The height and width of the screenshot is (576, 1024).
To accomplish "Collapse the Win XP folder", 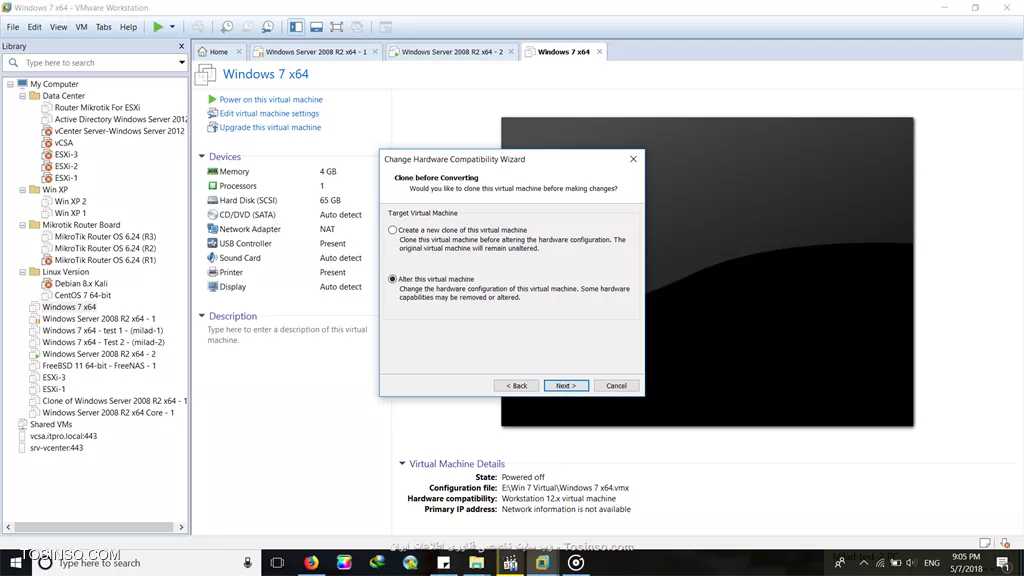I will click(x=23, y=190).
